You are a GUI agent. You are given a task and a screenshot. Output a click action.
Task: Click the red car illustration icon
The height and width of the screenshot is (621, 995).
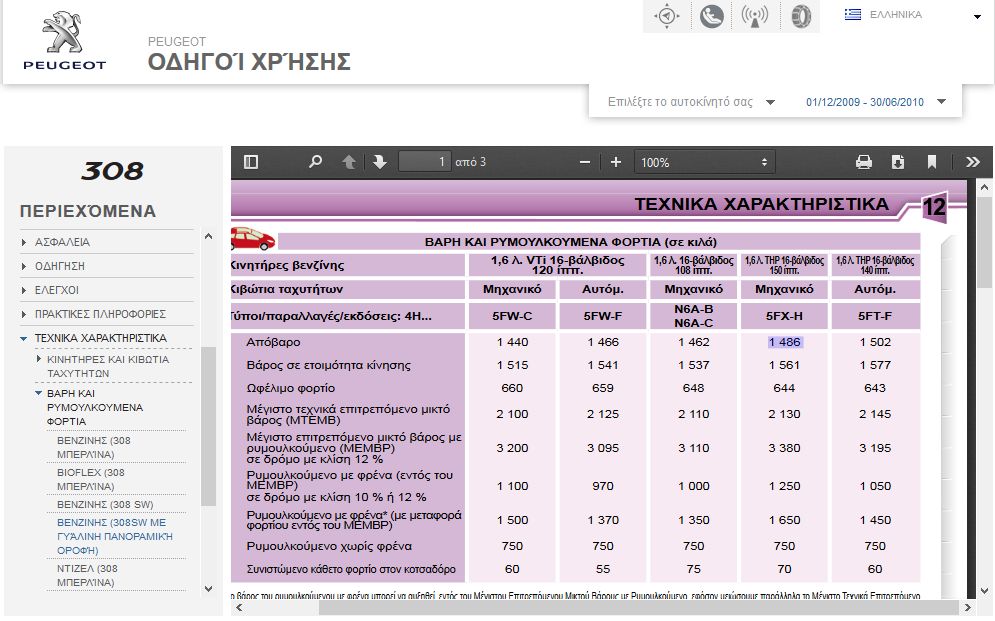252,239
